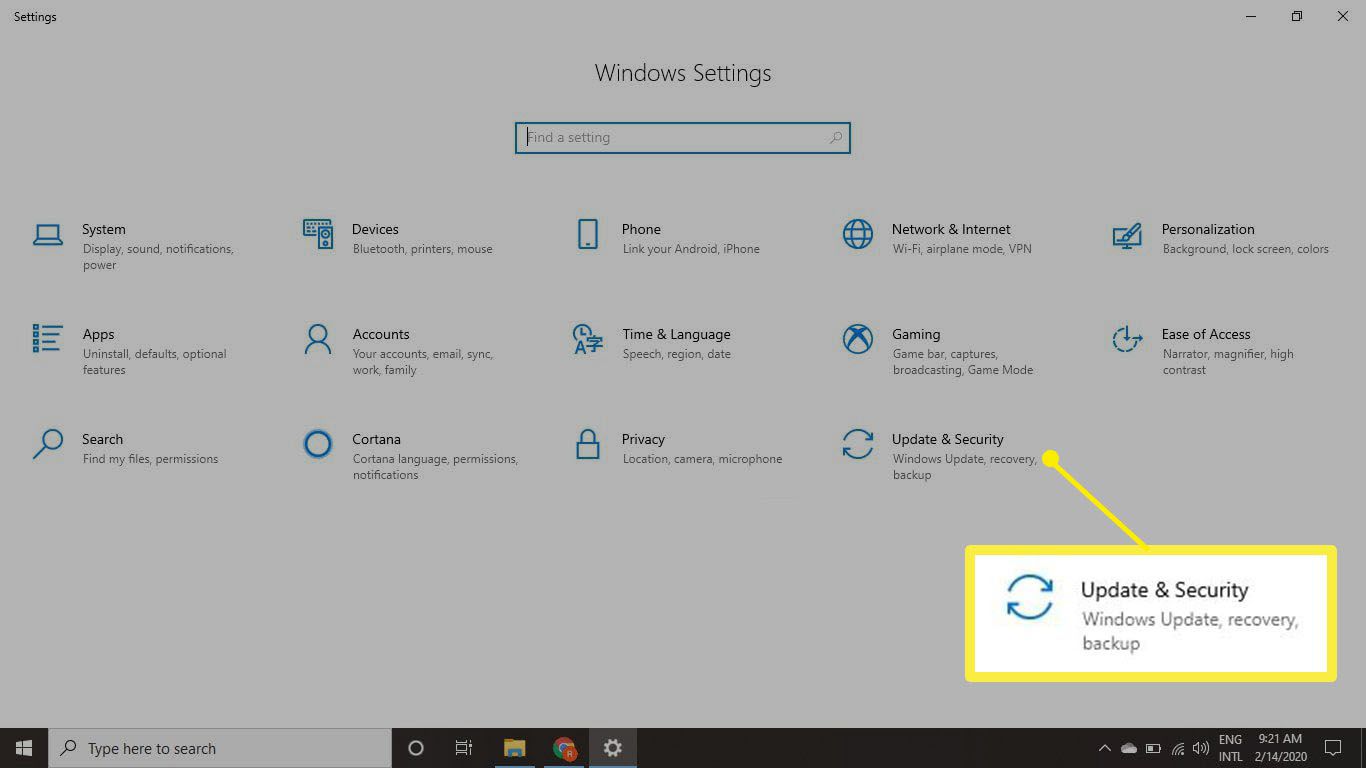Open the Windows Start menu
Screen dimensions: 1366x768
click(x=24, y=748)
